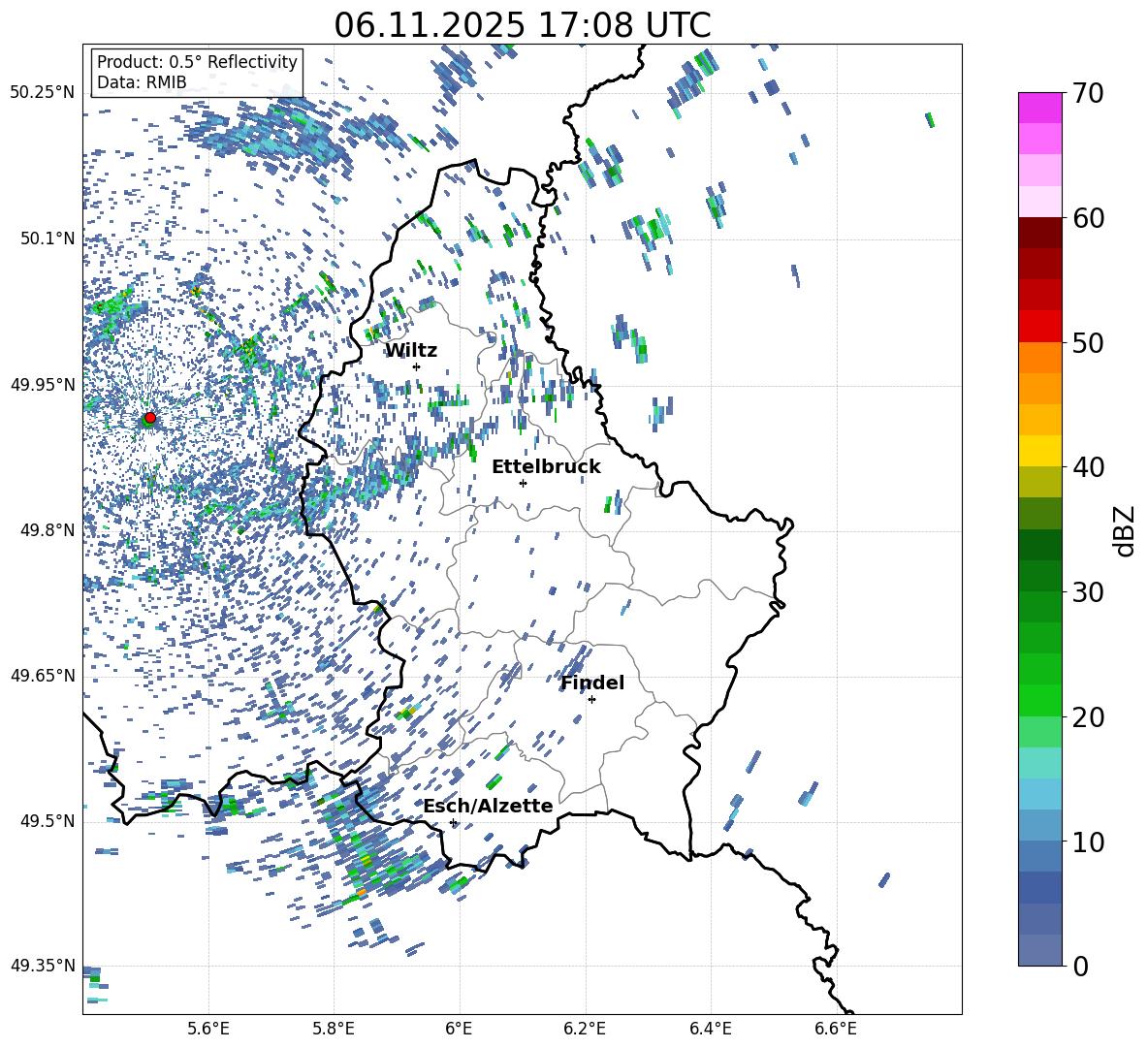
Task: Click the red radar site marker
Action: tap(149, 418)
